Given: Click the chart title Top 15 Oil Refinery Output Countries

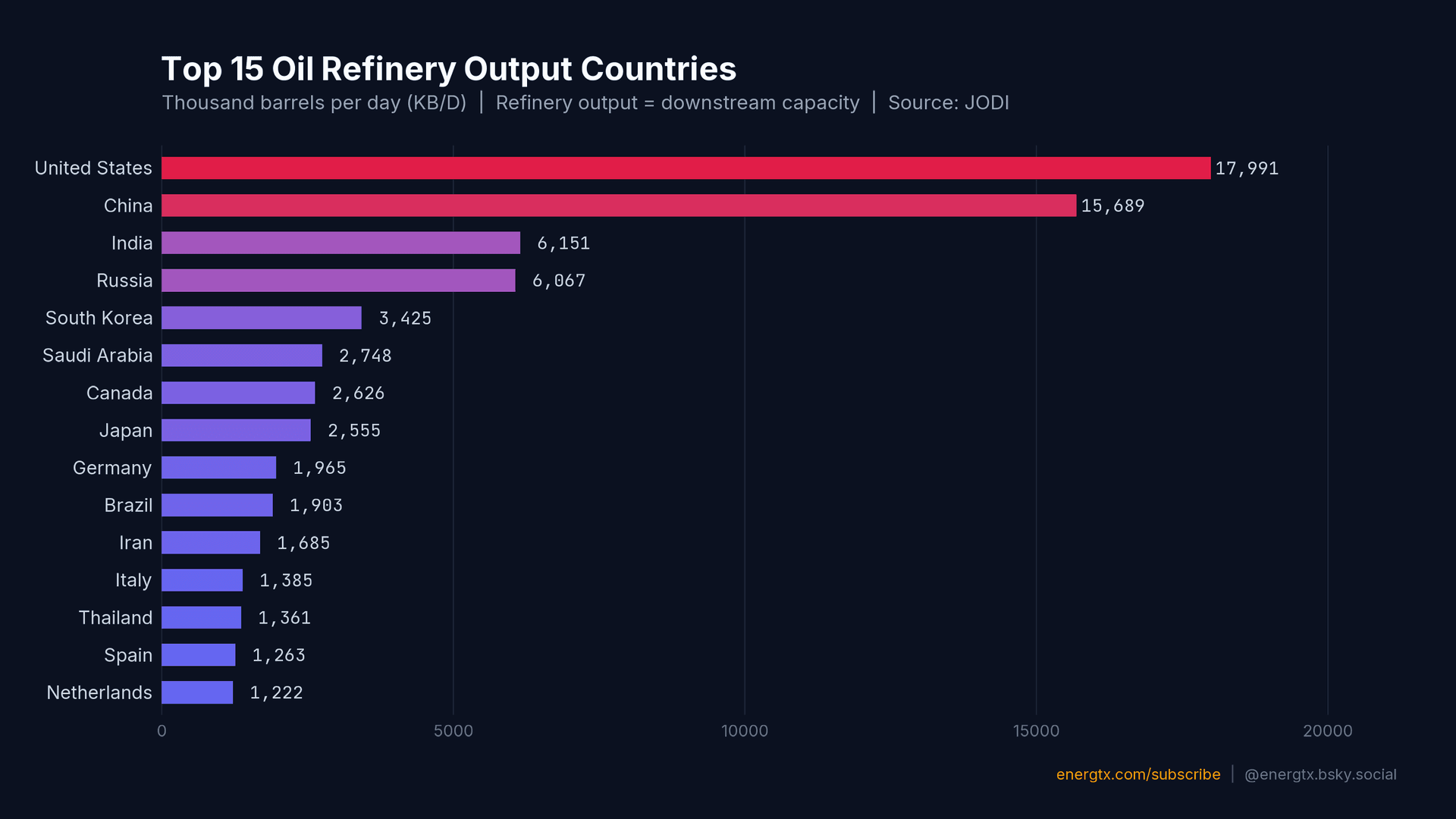Looking at the screenshot, I should (448, 68).
